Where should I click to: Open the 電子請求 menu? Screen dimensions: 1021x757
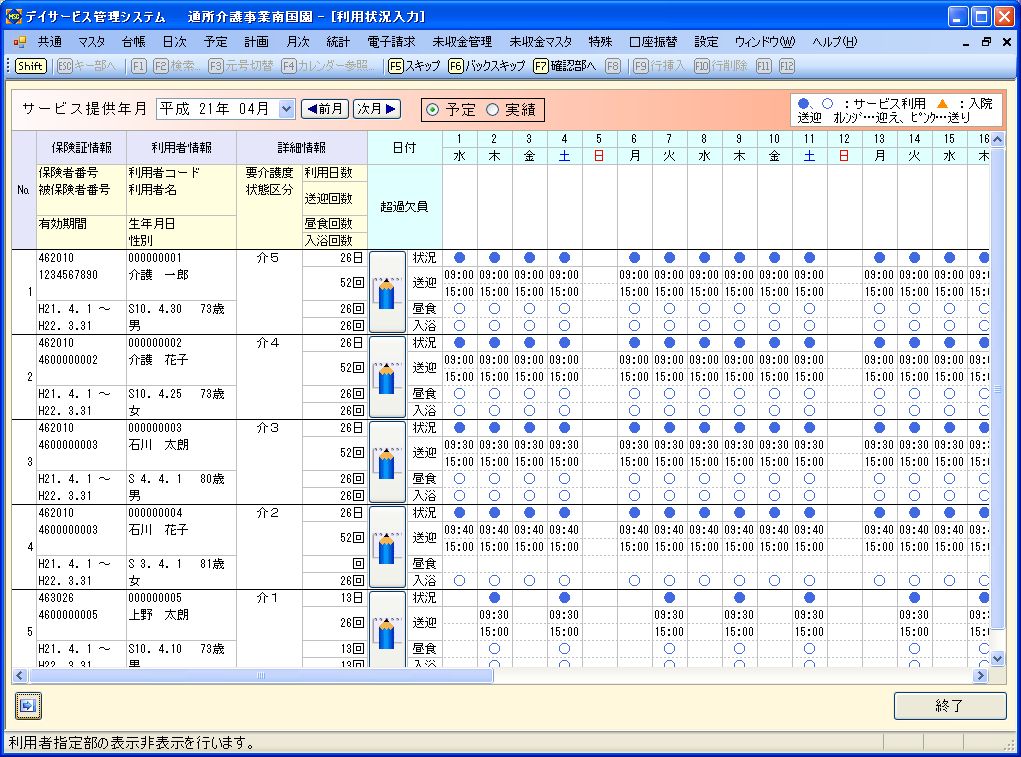(391, 42)
